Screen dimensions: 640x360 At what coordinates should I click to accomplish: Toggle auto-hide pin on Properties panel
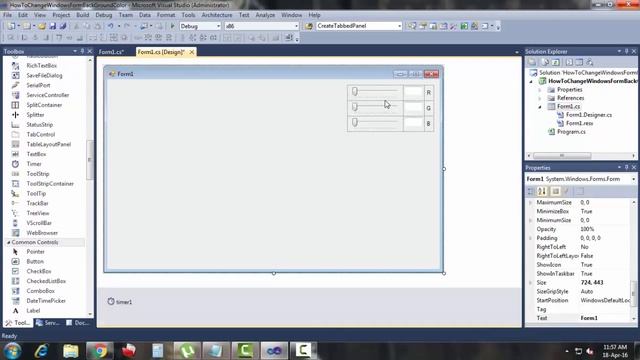(627, 167)
